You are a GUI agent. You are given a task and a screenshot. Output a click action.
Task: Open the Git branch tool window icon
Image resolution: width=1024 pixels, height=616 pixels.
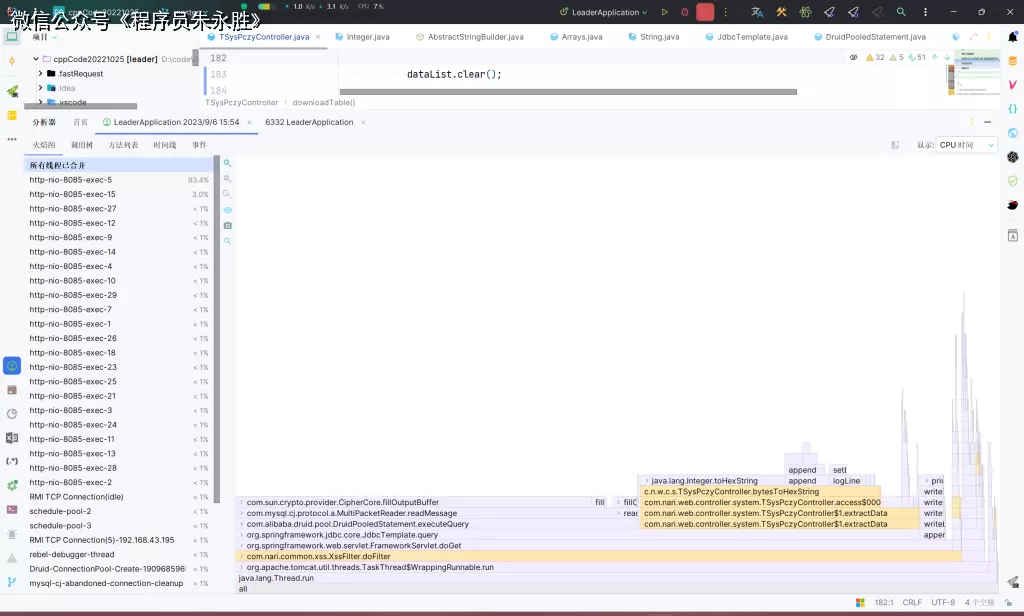(12, 581)
